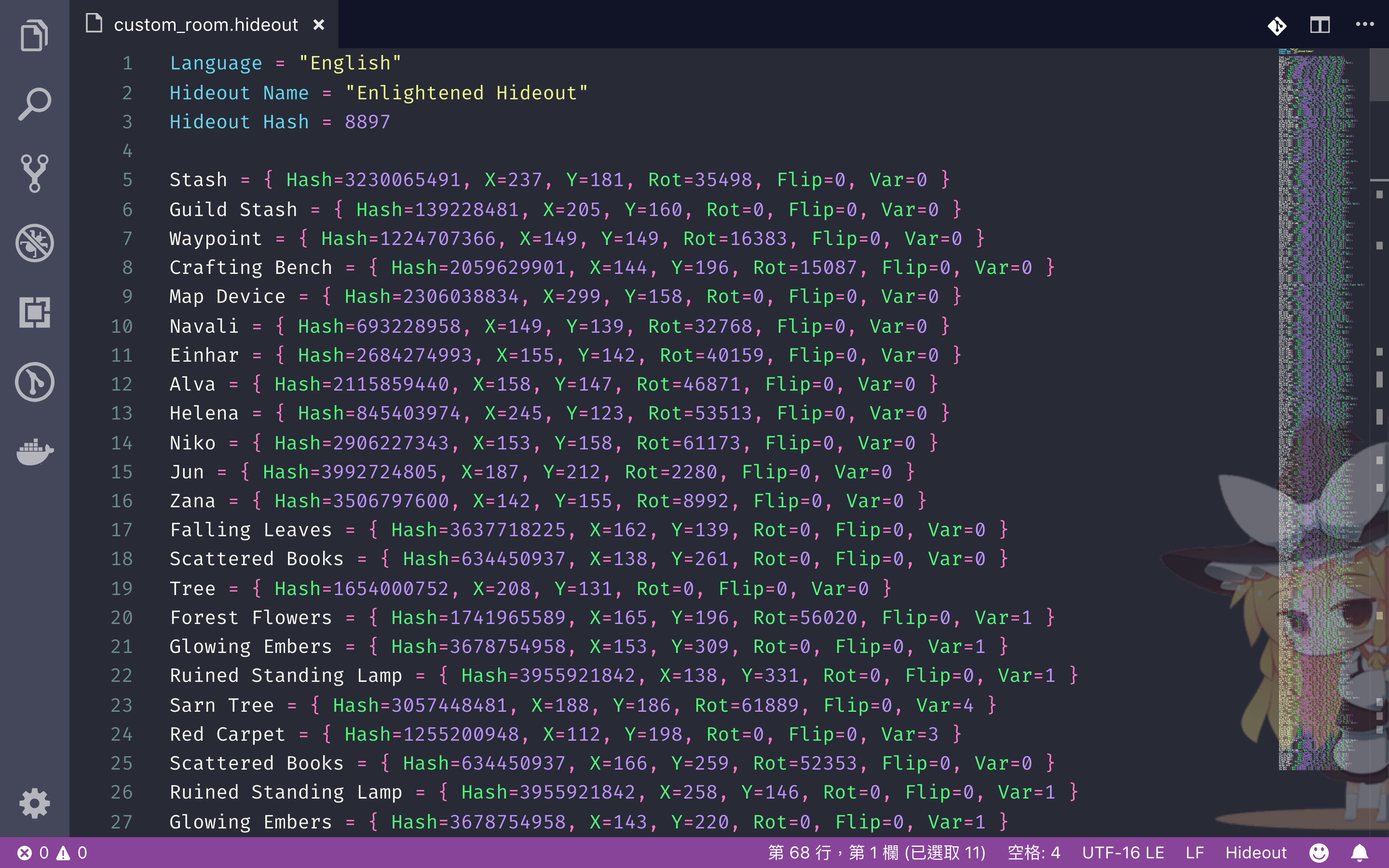Click the Explorer icon in sidebar
Viewport: 1389px width, 868px height.
point(35,36)
